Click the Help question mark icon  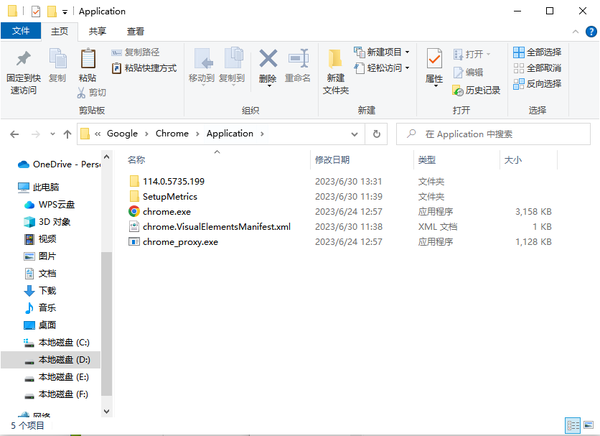coord(591,31)
